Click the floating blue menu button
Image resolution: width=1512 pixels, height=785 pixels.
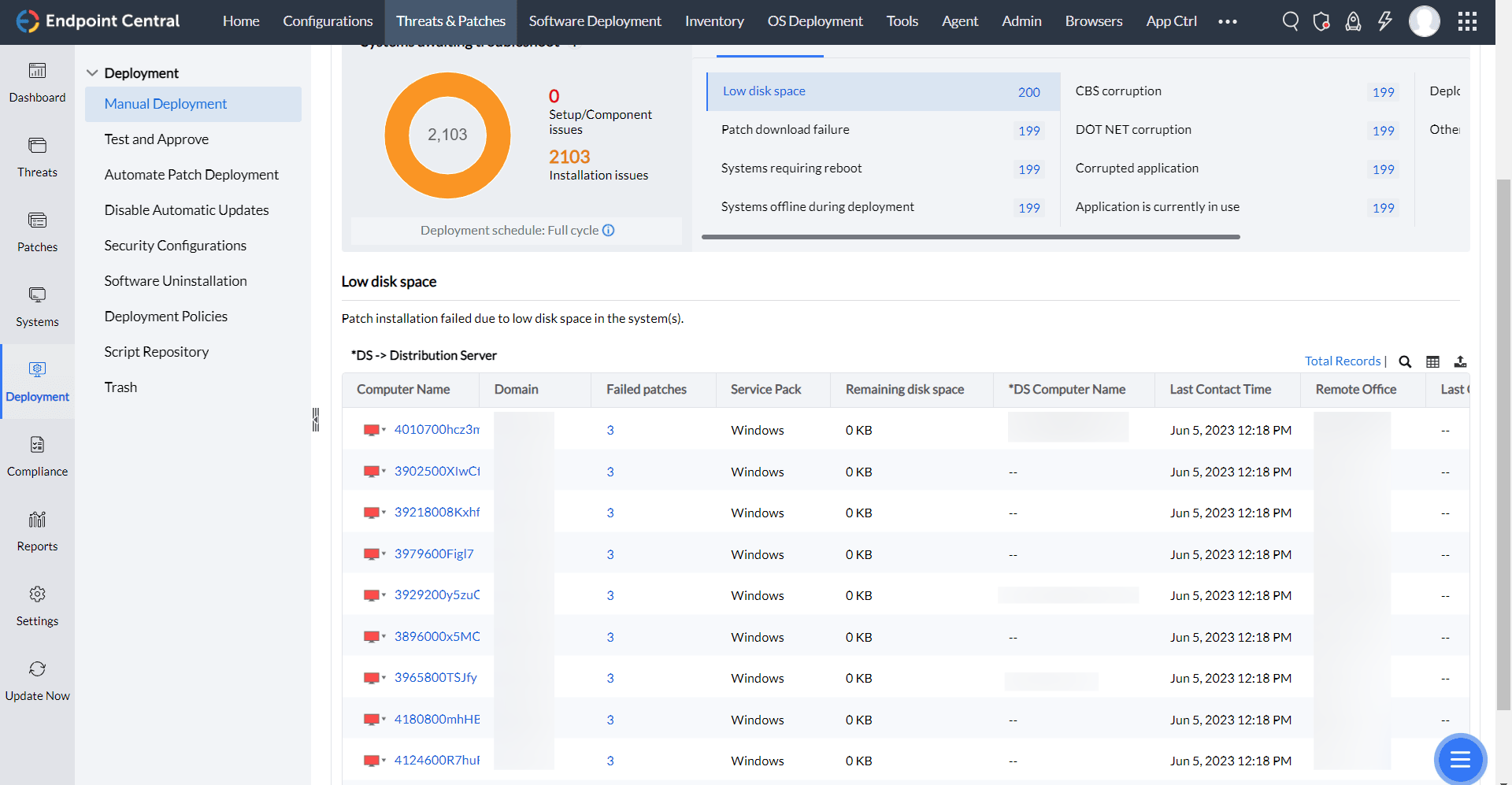[1460, 759]
